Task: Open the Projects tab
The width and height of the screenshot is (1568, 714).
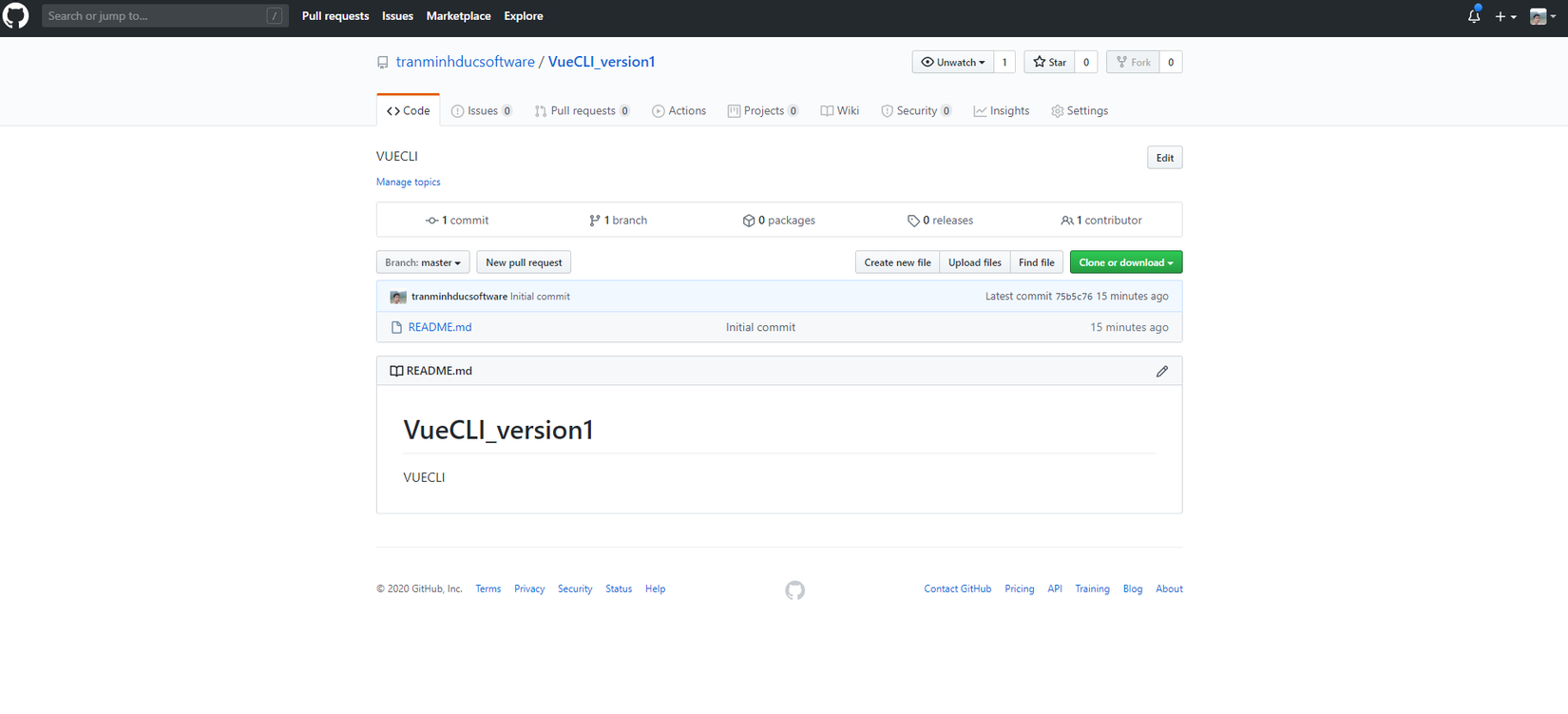Action: (x=762, y=111)
